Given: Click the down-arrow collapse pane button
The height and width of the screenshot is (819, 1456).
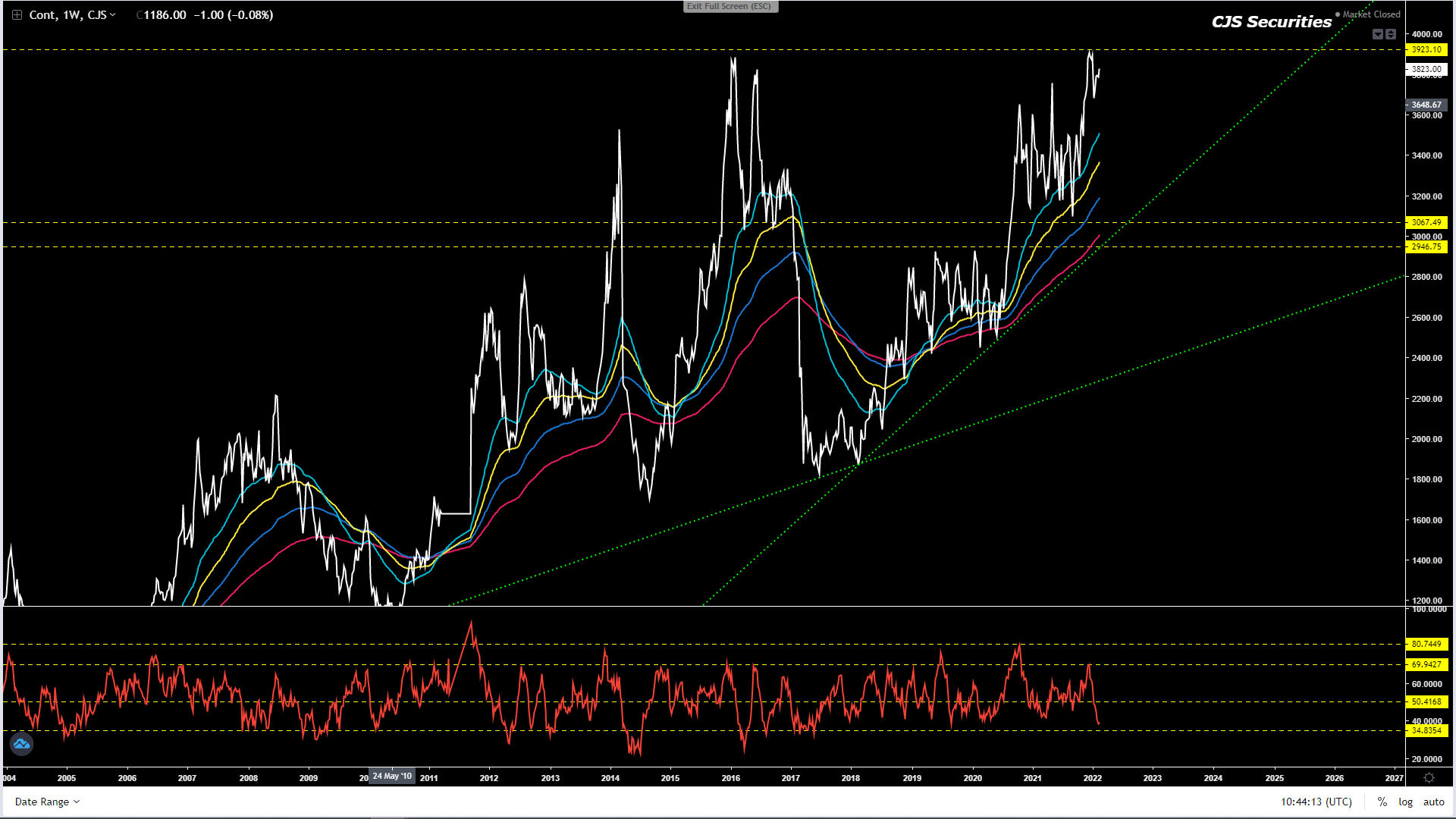Looking at the screenshot, I should click(1378, 34).
